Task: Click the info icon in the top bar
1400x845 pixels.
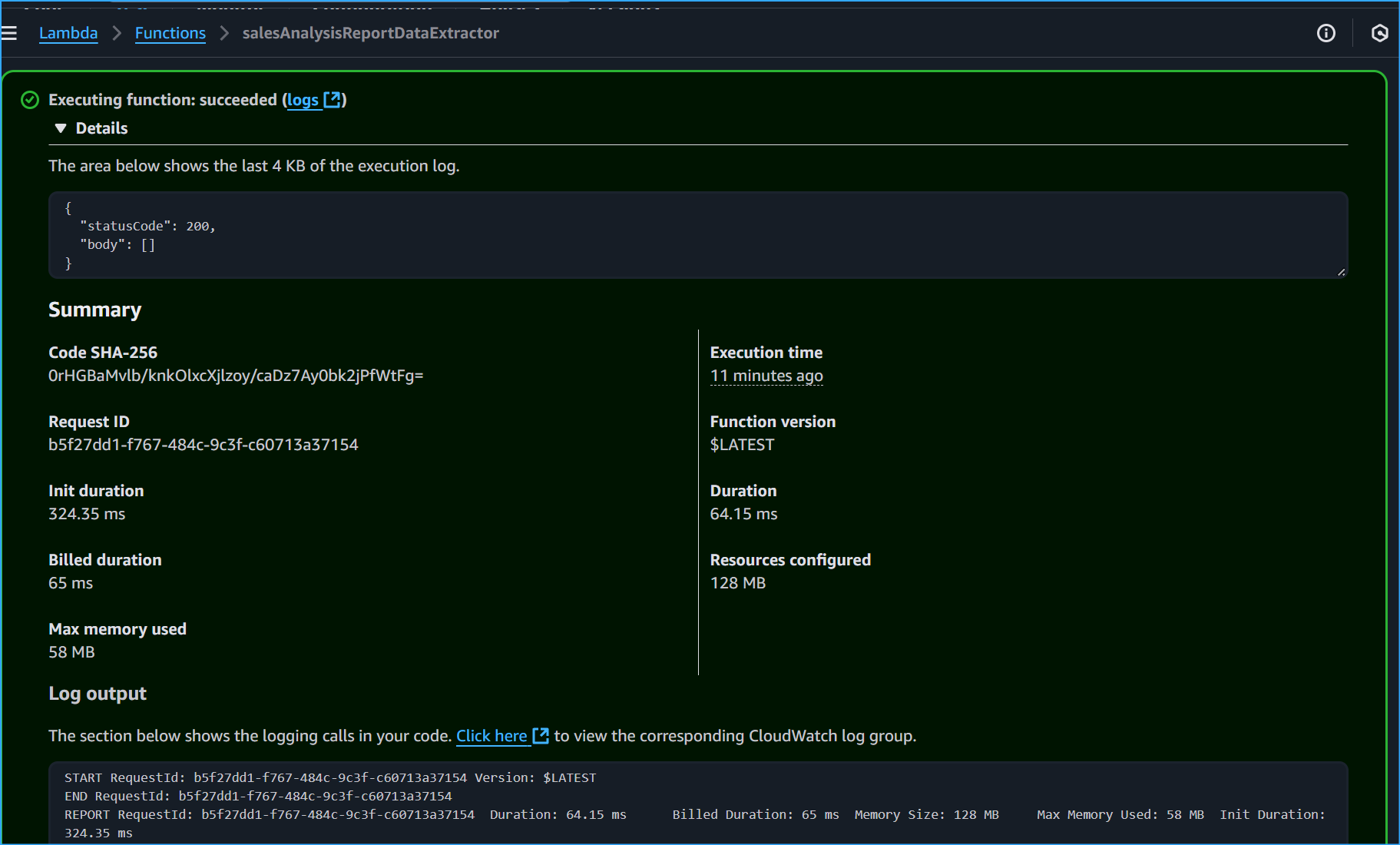Action: [x=1326, y=33]
